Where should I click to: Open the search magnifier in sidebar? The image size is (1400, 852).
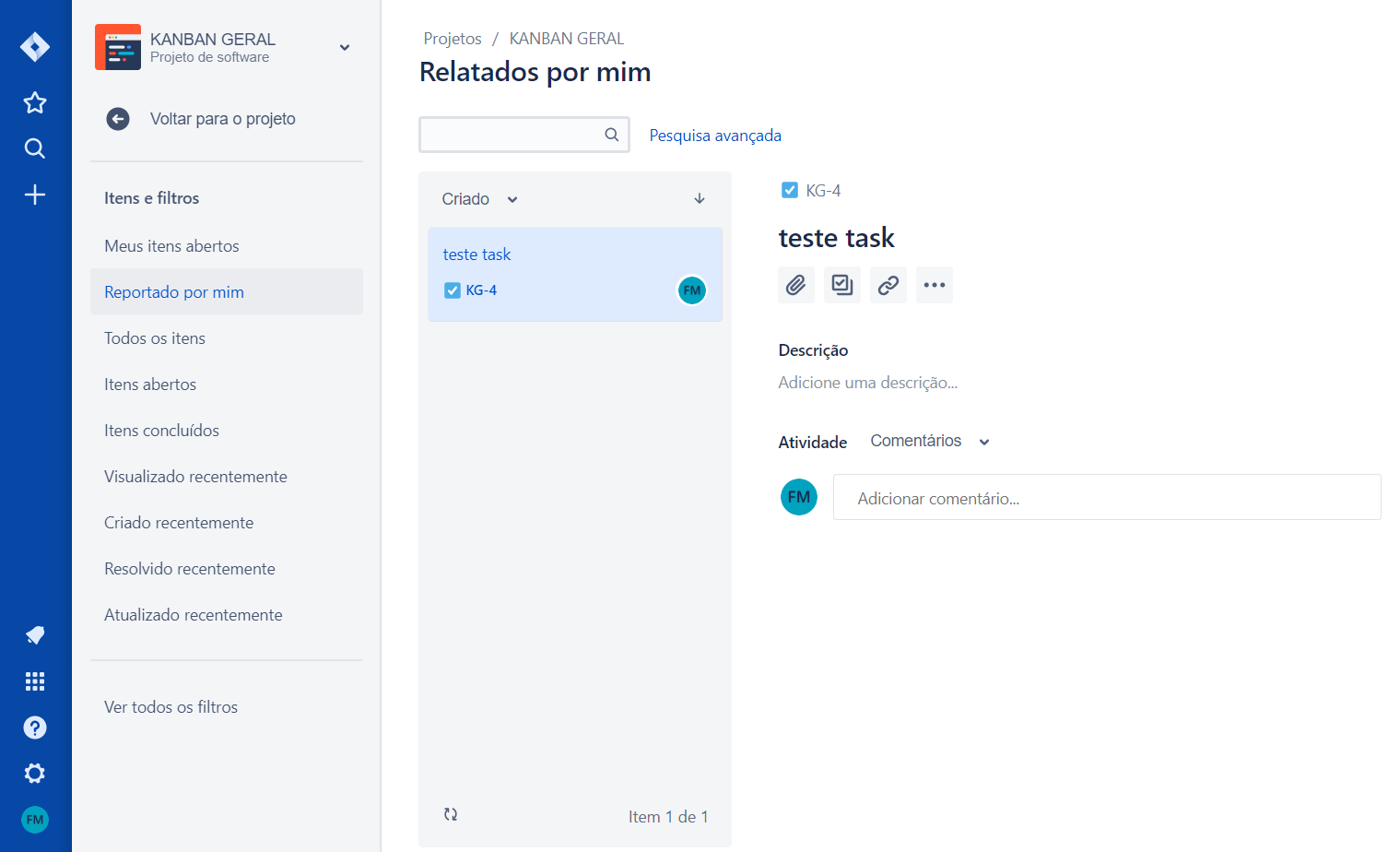[35, 148]
